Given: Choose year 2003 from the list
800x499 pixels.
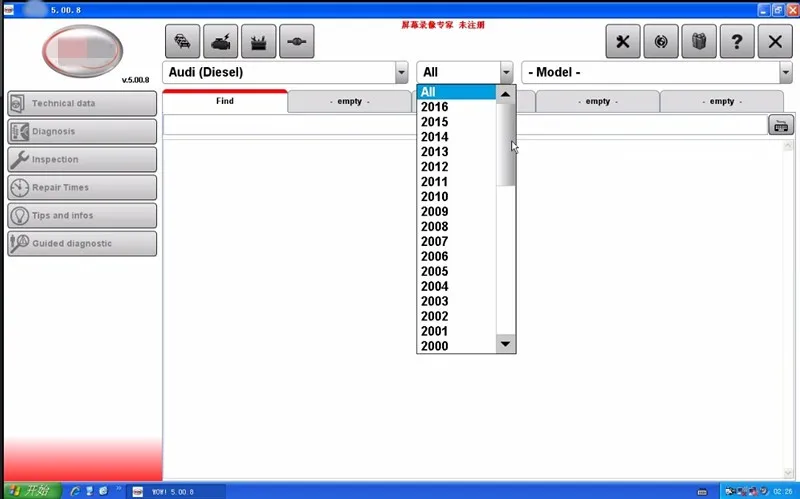Looking at the screenshot, I should coord(457,302).
